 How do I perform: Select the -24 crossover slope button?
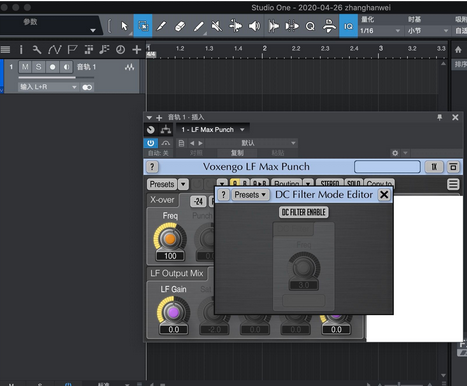tap(198, 201)
